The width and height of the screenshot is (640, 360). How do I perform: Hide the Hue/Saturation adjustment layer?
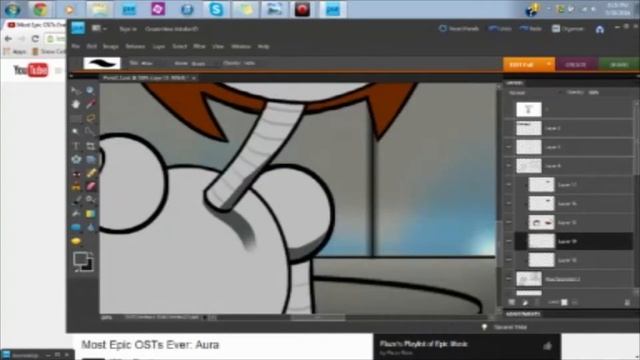tap(509, 279)
